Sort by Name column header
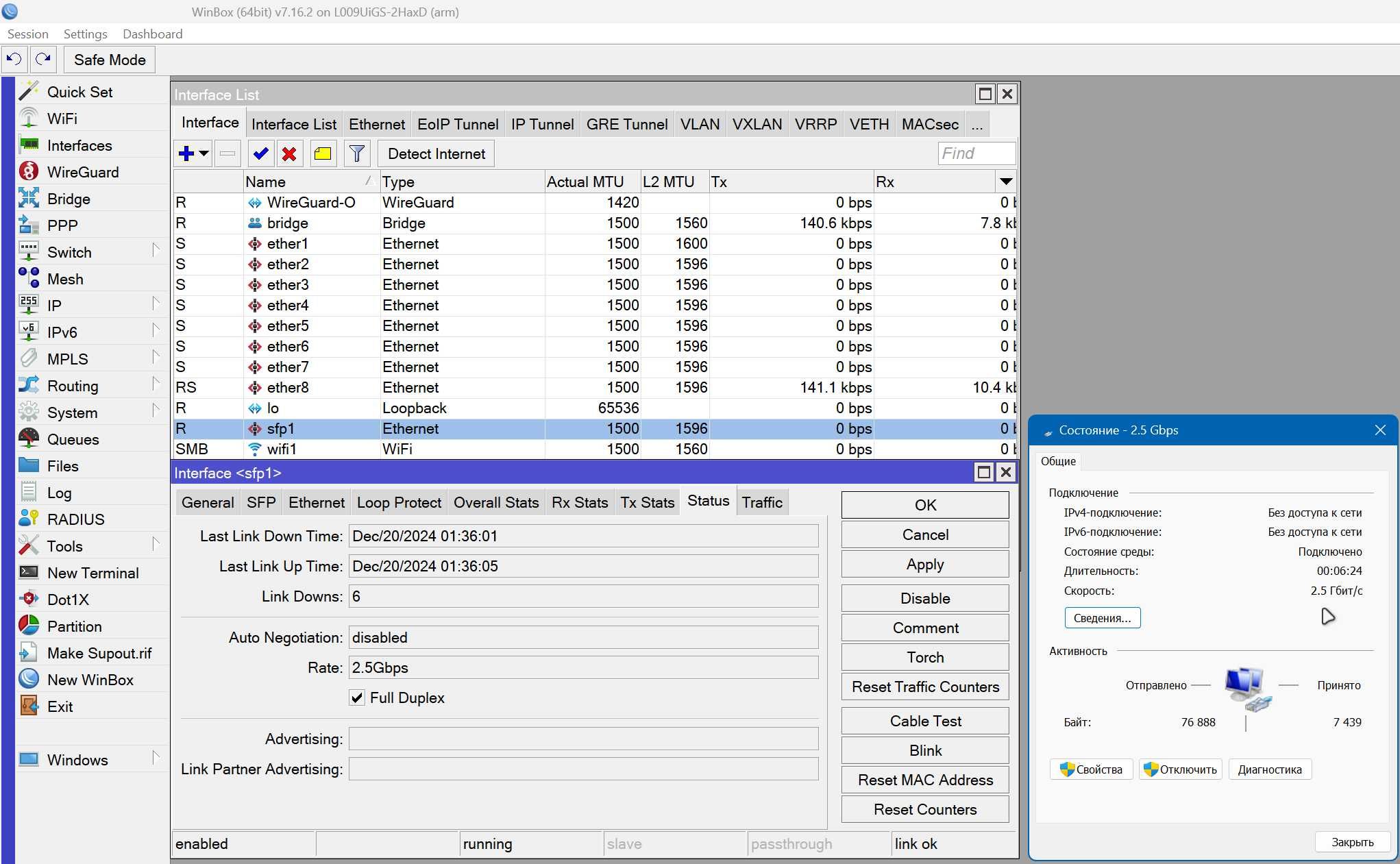 pyautogui.click(x=311, y=182)
